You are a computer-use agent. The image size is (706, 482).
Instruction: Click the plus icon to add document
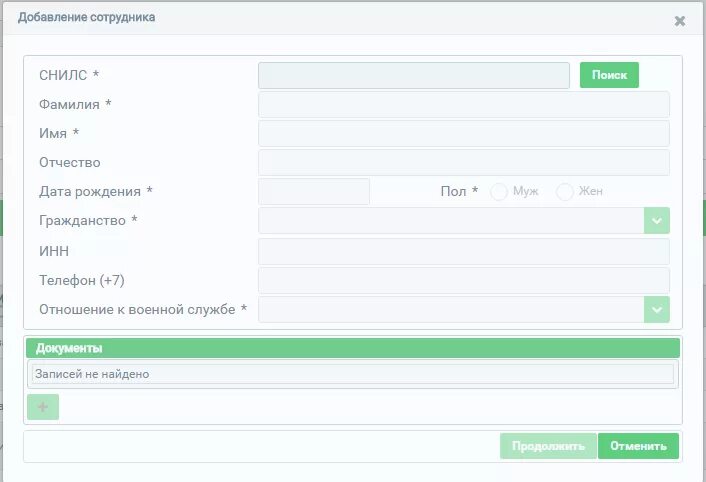tap(43, 407)
